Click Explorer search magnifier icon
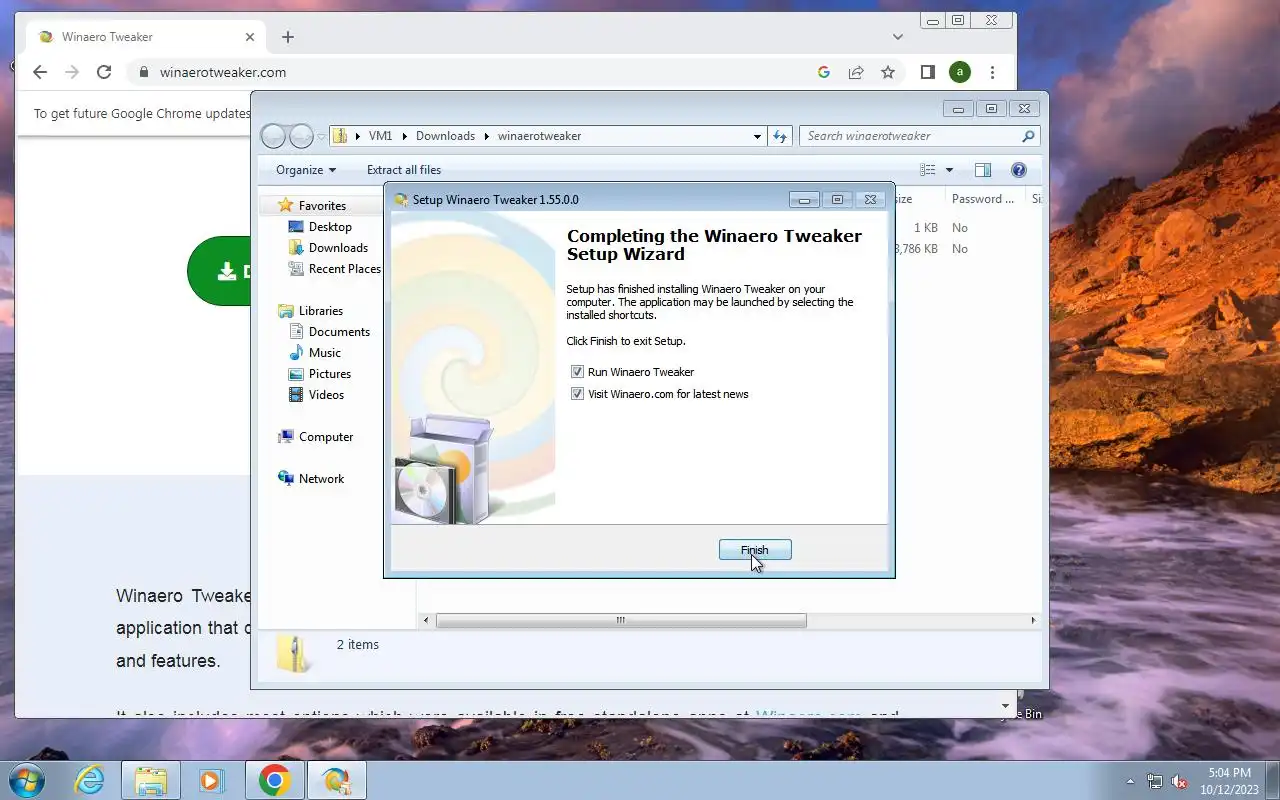1280x800 pixels. 1028,136
